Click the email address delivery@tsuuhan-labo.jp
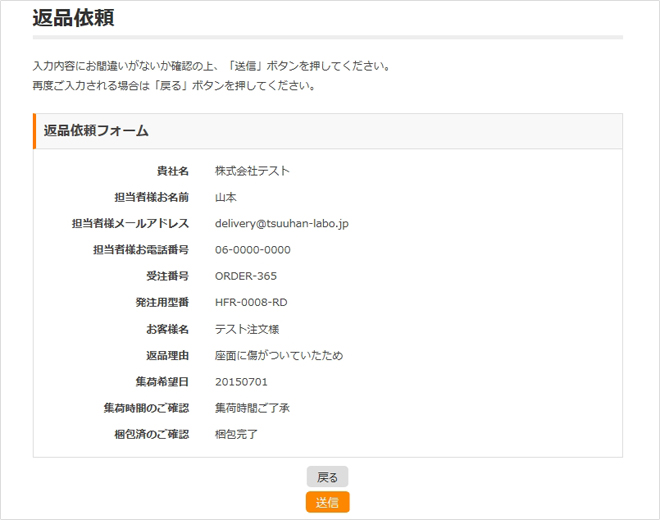The image size is (660, 520). click(281, 224)
